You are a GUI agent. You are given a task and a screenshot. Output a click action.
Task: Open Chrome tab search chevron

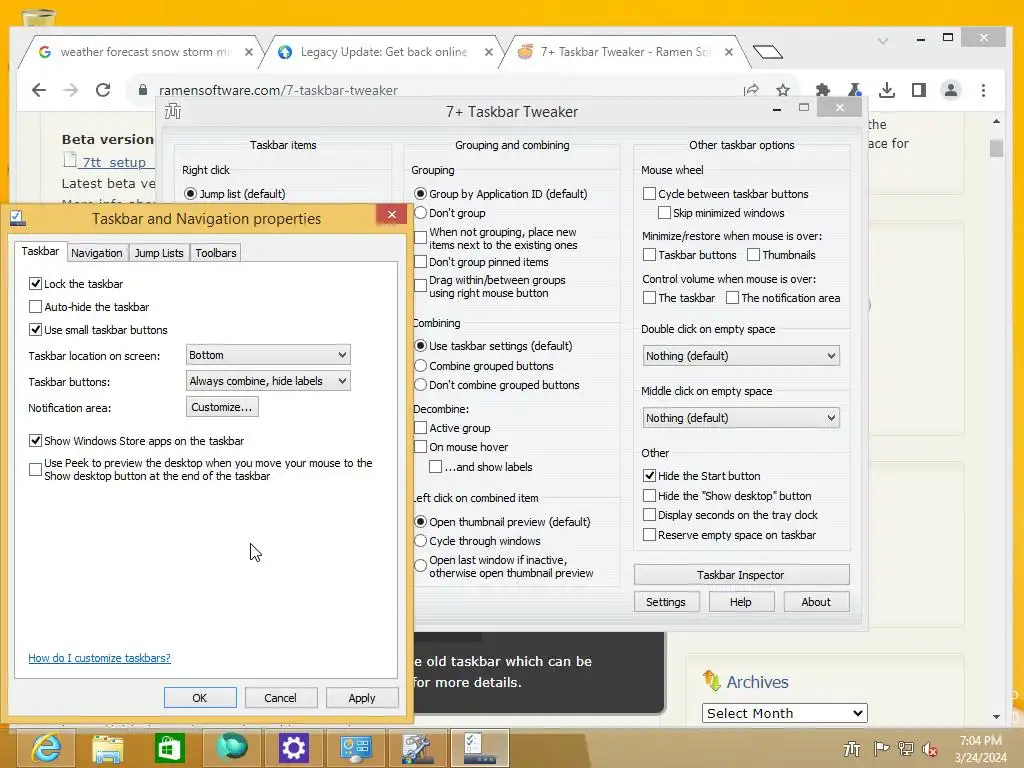883,40
